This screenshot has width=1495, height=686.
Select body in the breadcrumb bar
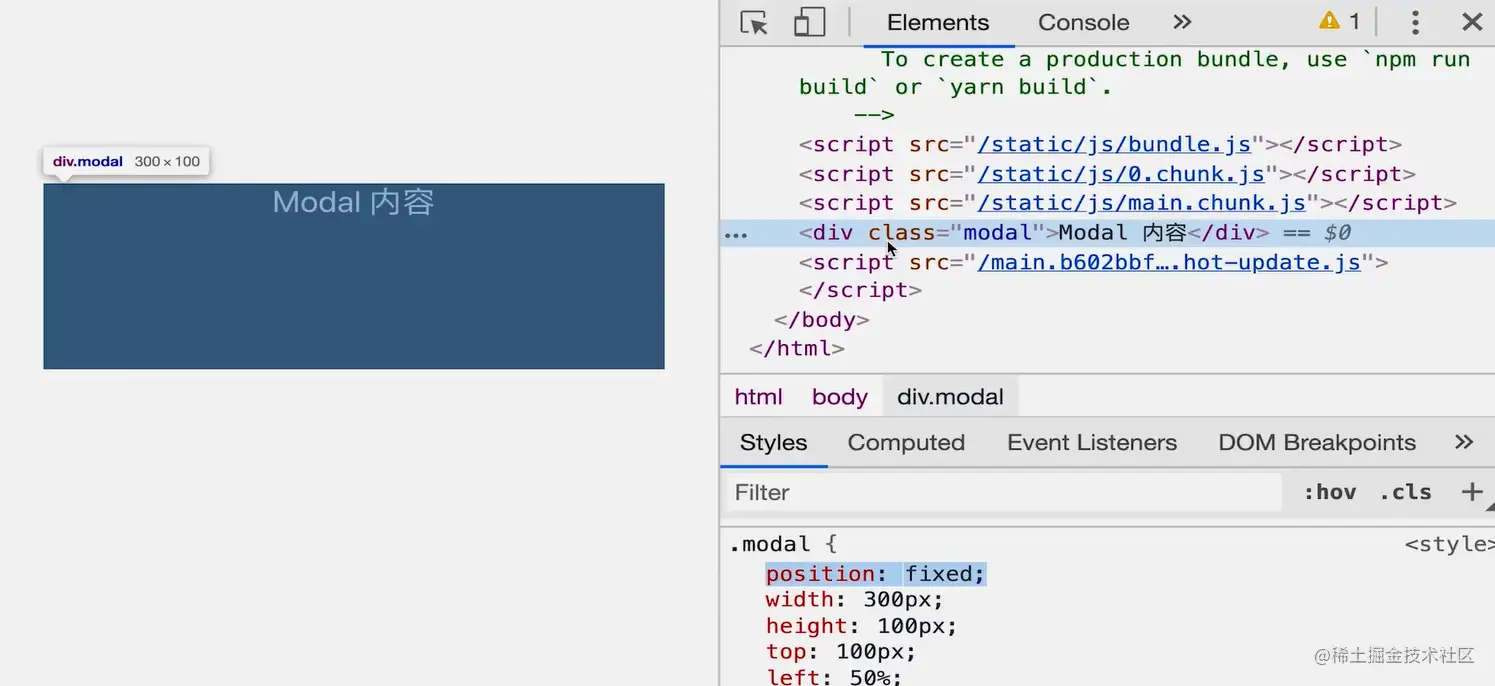(x=840, y=397)
